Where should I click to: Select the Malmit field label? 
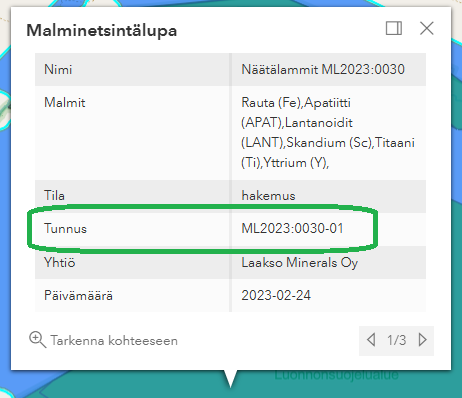[65, 102]
